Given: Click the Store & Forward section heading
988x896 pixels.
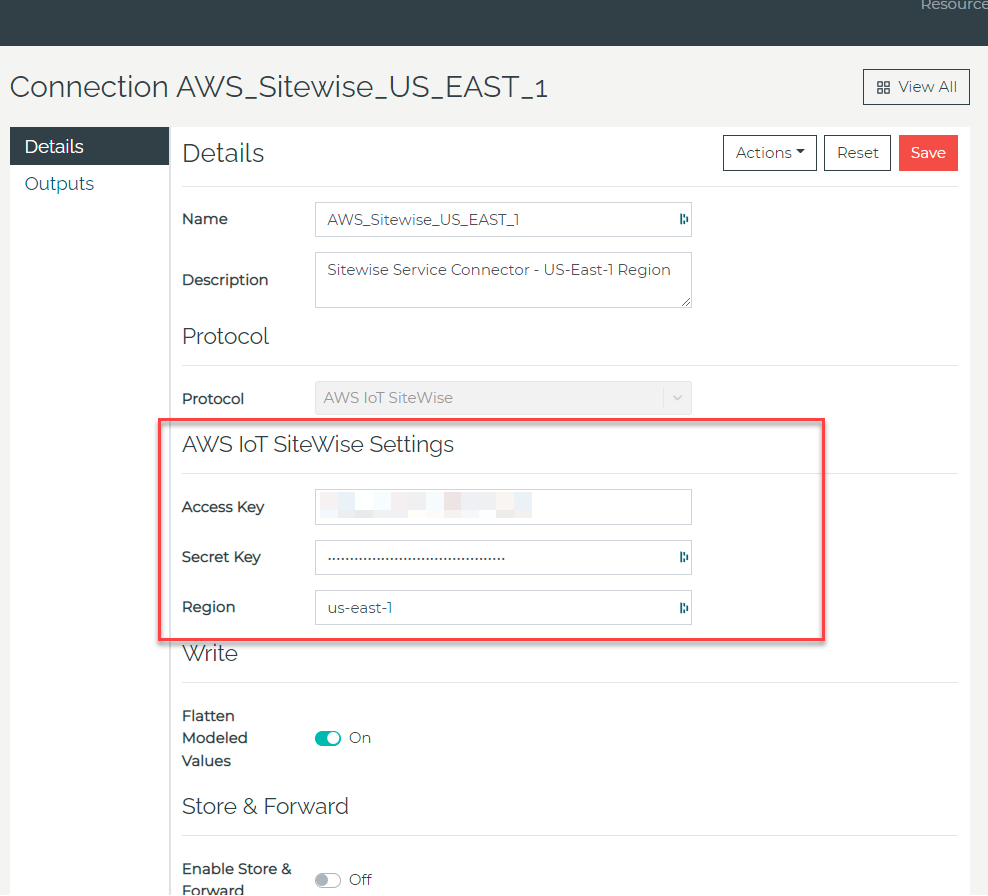Looking at the screenshot, I should 265,807.
